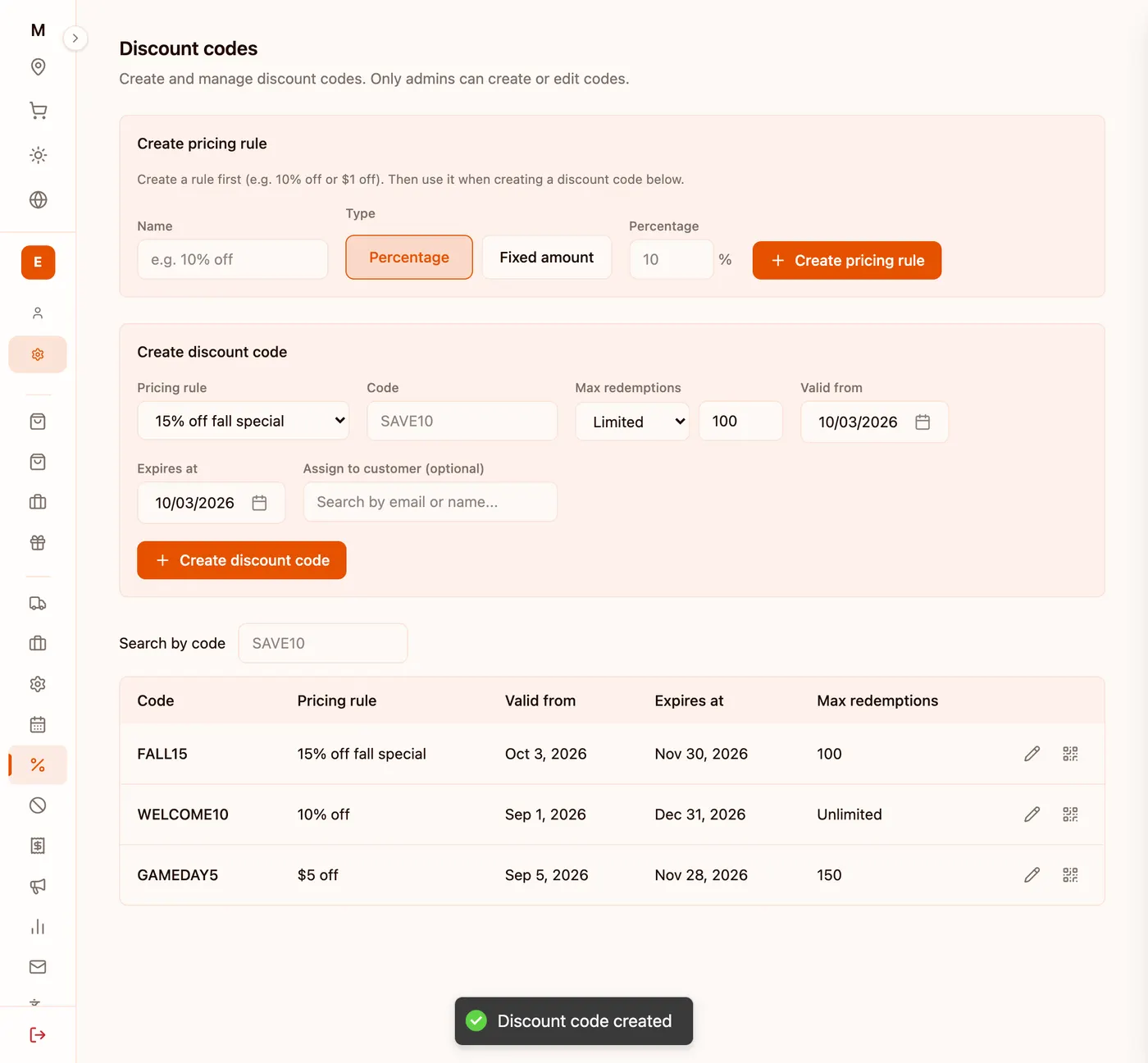Click the Create pricing rule button
This screenshot has width=1148, height=1063.
(847, 260)
